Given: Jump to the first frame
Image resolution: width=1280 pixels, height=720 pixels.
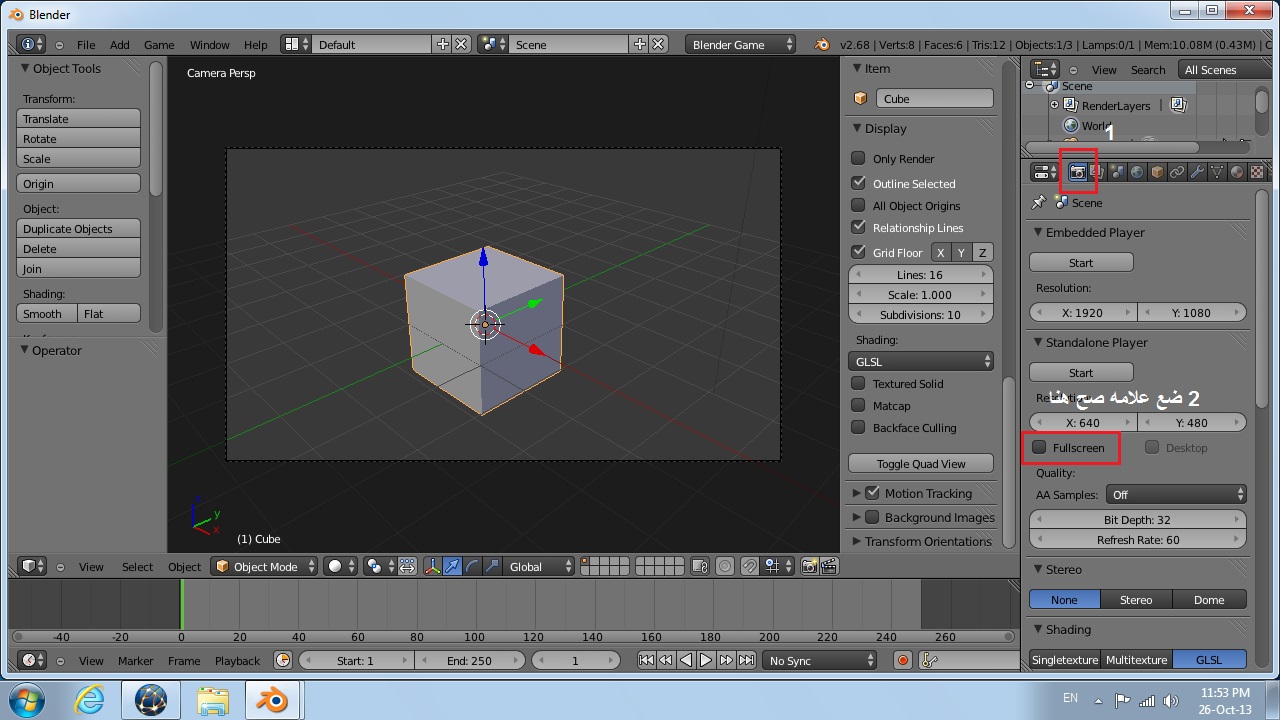Looking at the screenshot, I should [x=646, y=660].
